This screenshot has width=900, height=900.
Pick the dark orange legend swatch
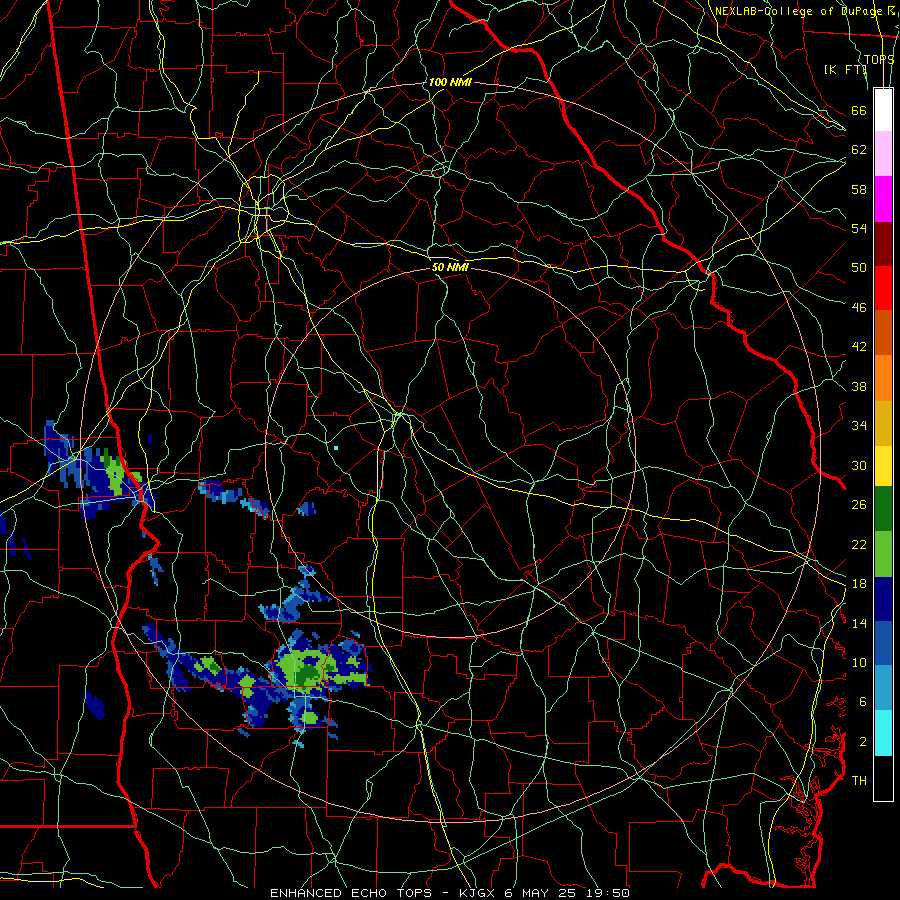click(883, 332)
